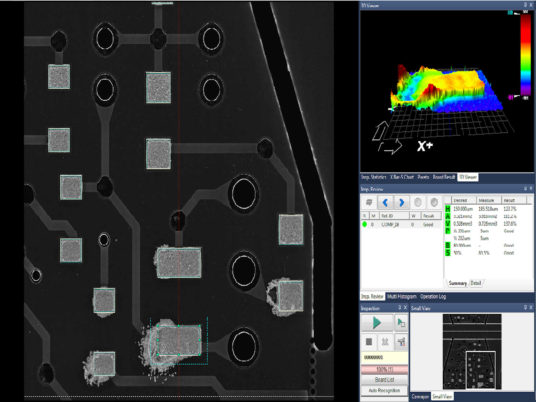This screenshot has height=402, width=536.
Task: Pin the Insp. Review panel
Action: pyautogui.click(x=525, y=189)
